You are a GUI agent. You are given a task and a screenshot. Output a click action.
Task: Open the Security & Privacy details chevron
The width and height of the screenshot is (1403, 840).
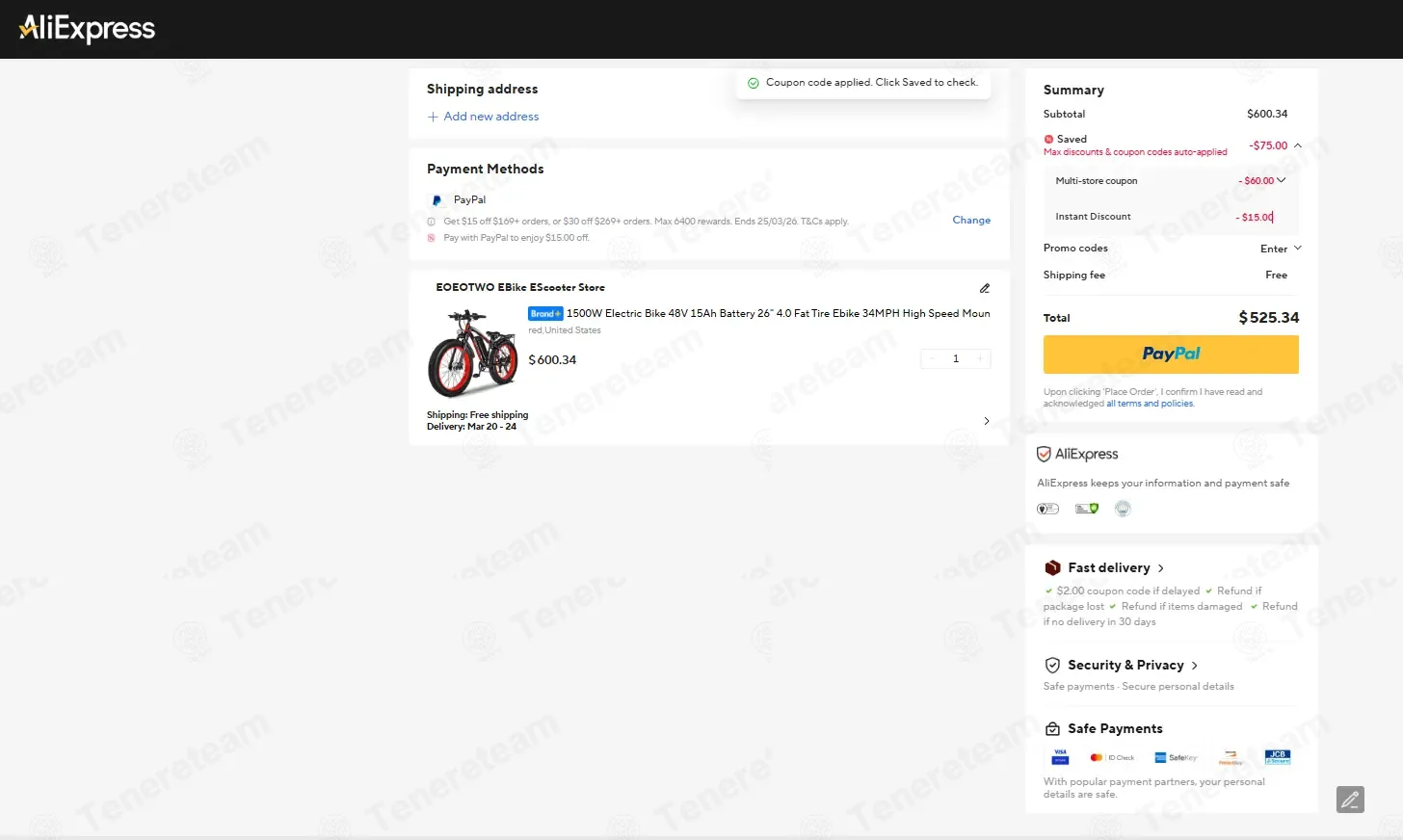[1194, 666]
